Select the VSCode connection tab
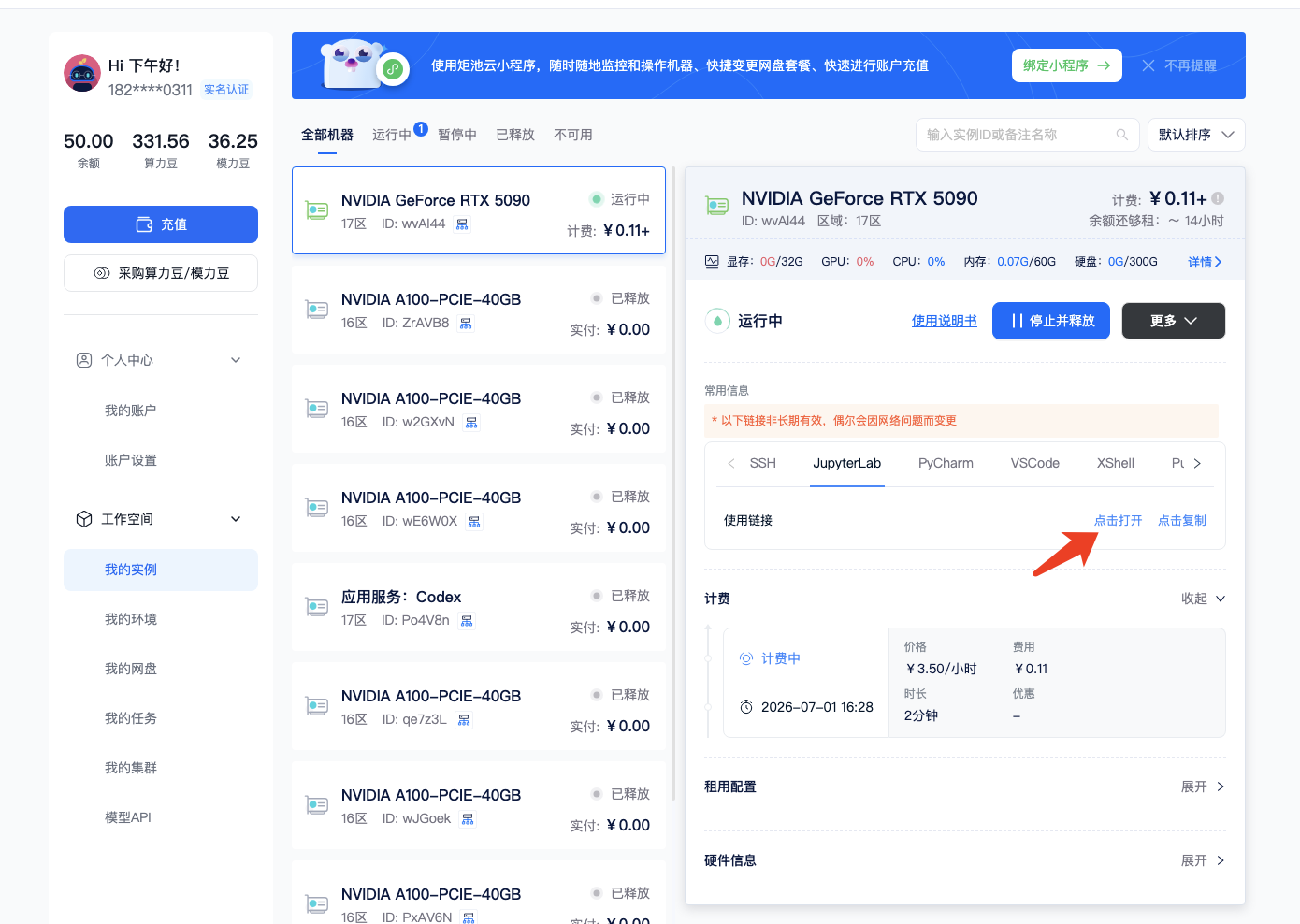1300x924 pixels. click(x=1035, y=463)
